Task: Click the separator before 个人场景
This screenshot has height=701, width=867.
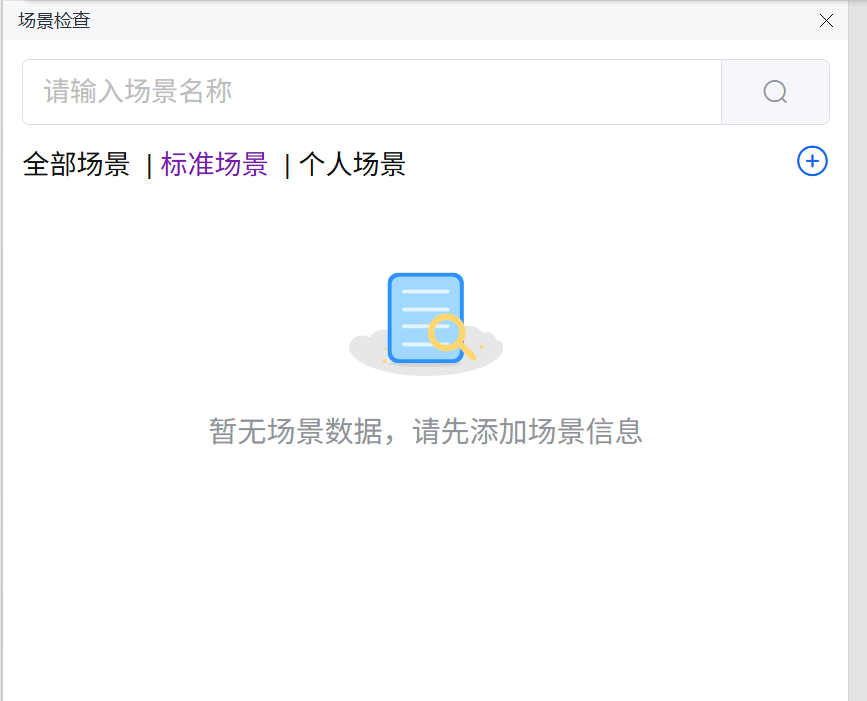Action: 287,166
